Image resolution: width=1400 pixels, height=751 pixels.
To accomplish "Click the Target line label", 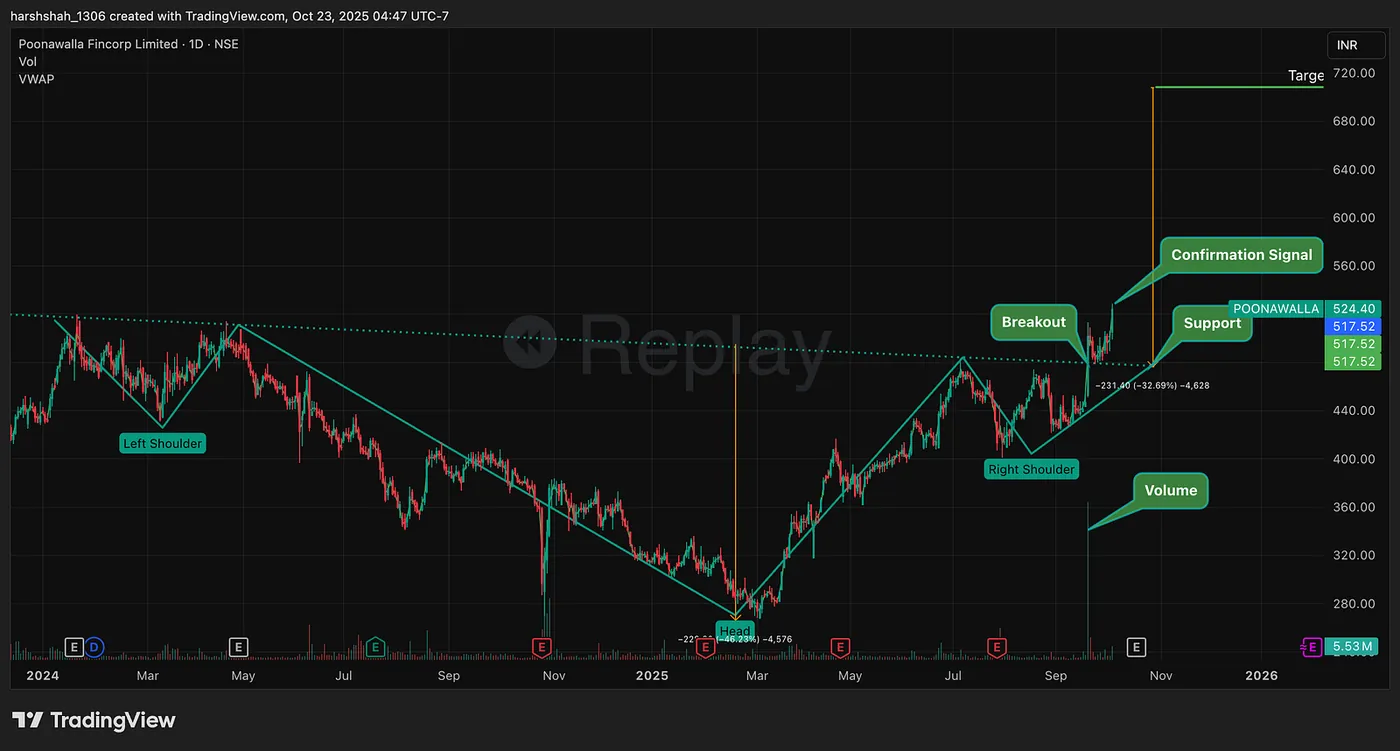I will (1306, 76).
